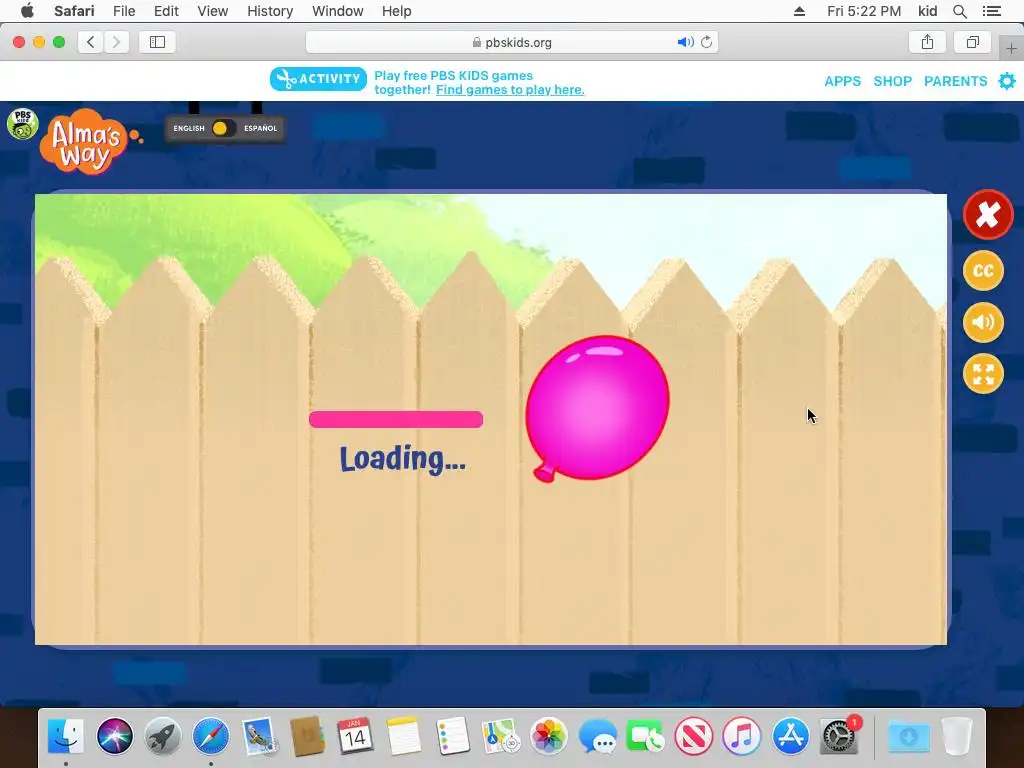The width and height of the screenshot is (1024, 768).
Task: Go back with Safari's back arrow
Action: (91, 42)
